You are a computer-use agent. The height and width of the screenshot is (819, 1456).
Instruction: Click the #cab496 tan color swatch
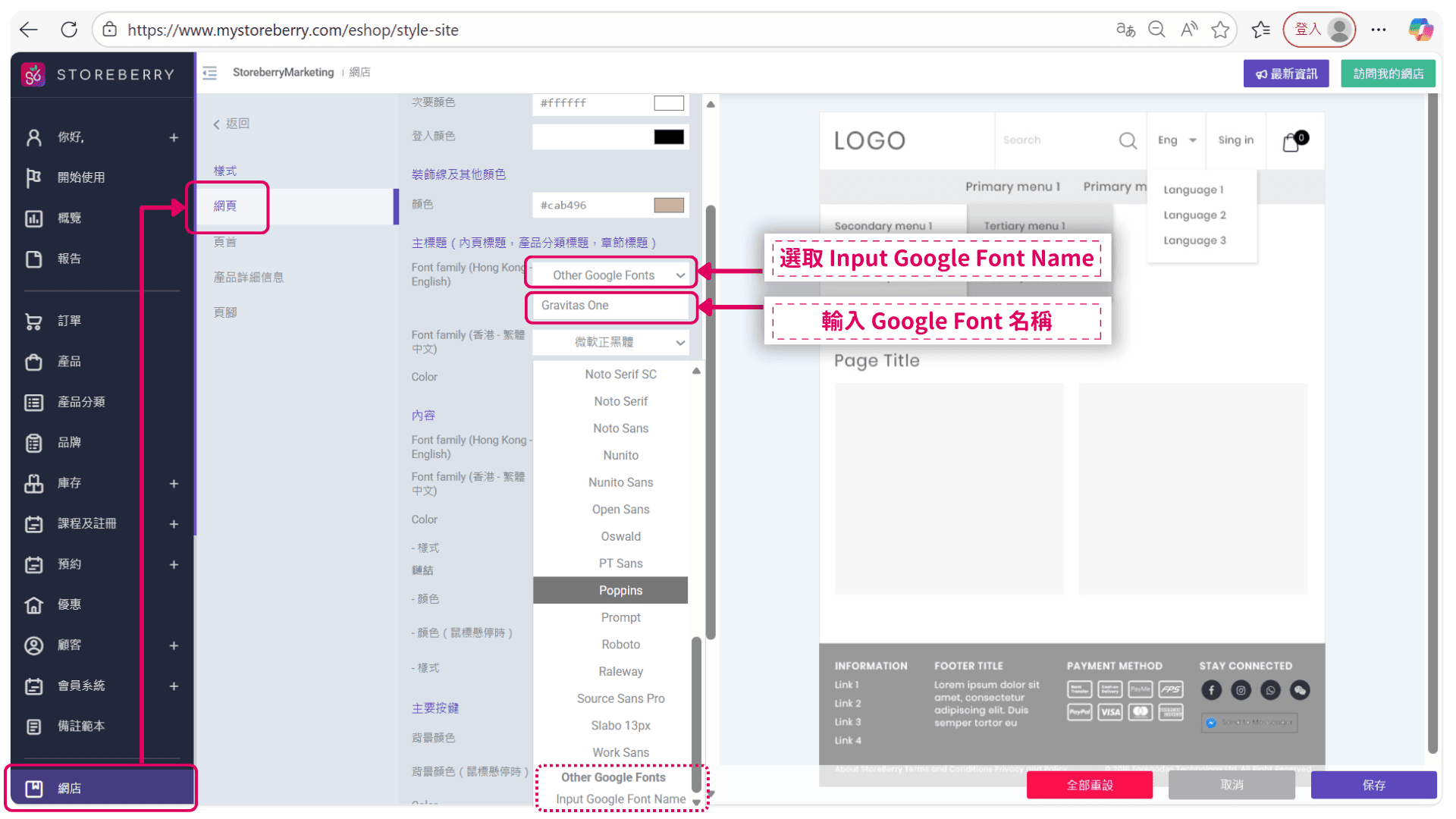[668, 206]
